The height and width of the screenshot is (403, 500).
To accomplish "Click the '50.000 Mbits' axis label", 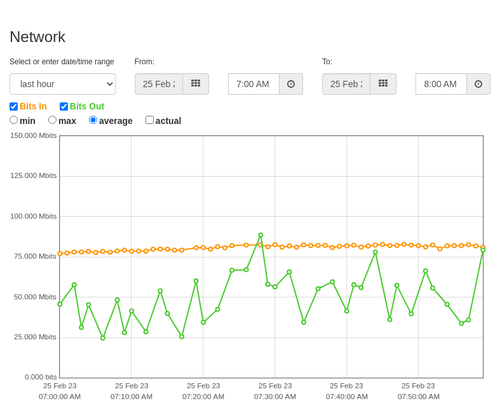I will (x=35, y=297).
